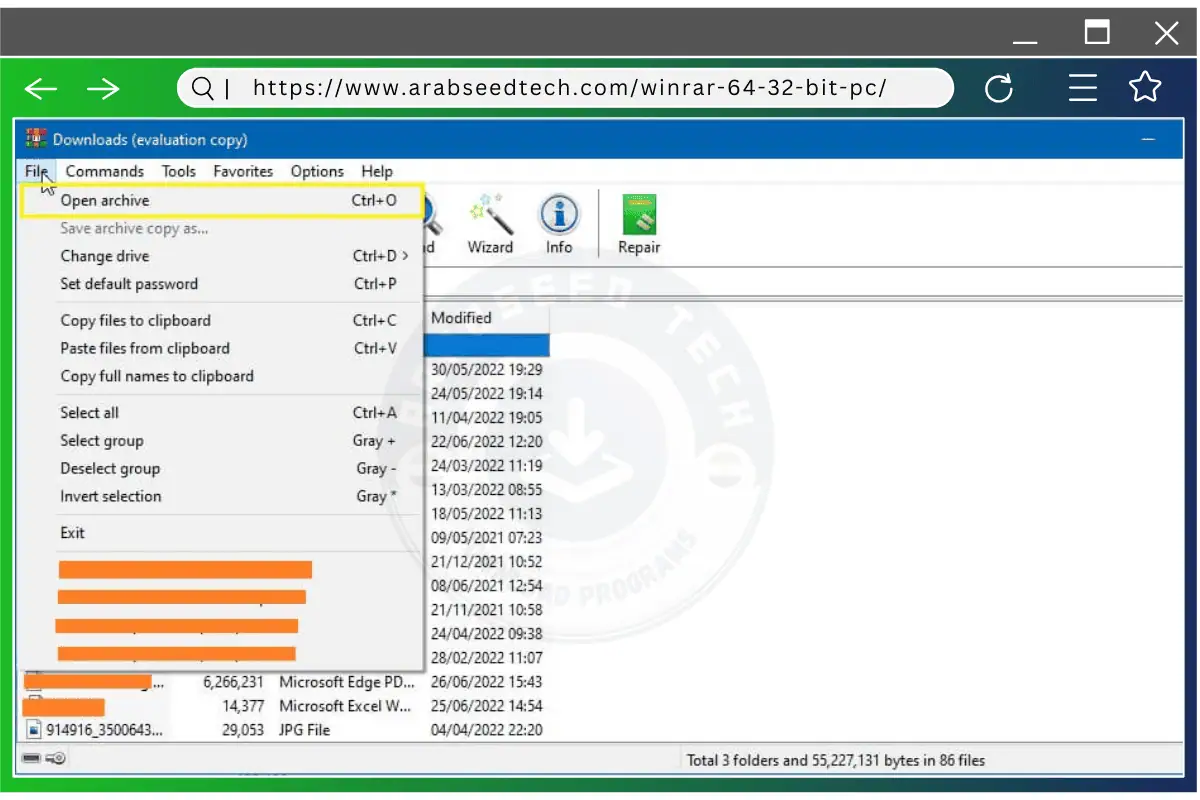Screen dimensions: 1200x800
Task: Click the search magnifier in the address bar
Action: 203,88
